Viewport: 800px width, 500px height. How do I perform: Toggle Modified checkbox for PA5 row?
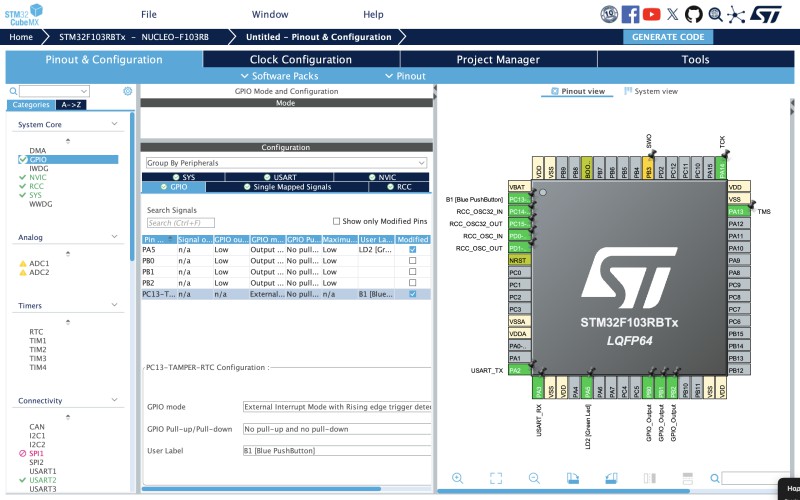click(412, 249)
